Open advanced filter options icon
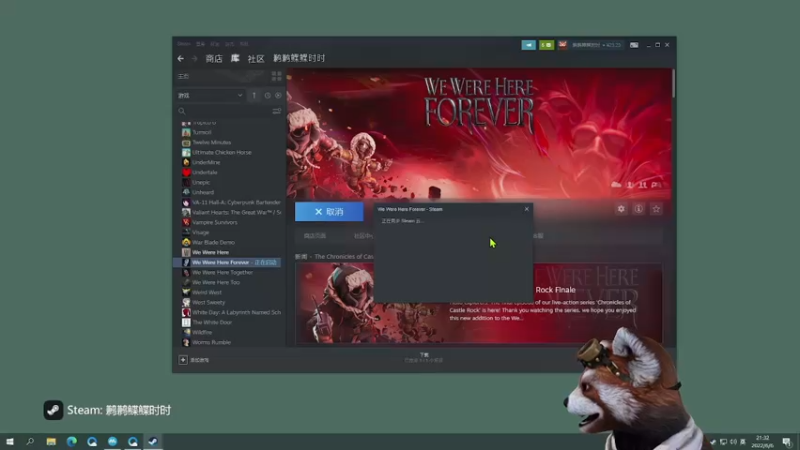 click(277, 111)
